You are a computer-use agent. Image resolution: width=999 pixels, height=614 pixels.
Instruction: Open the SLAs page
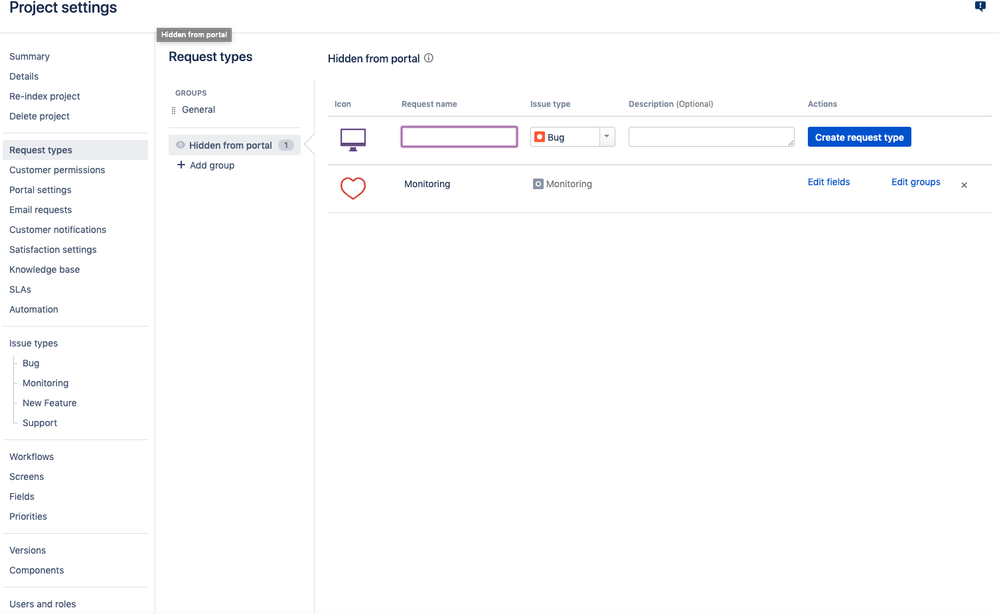pyautogui.click(x=20, y=290)
